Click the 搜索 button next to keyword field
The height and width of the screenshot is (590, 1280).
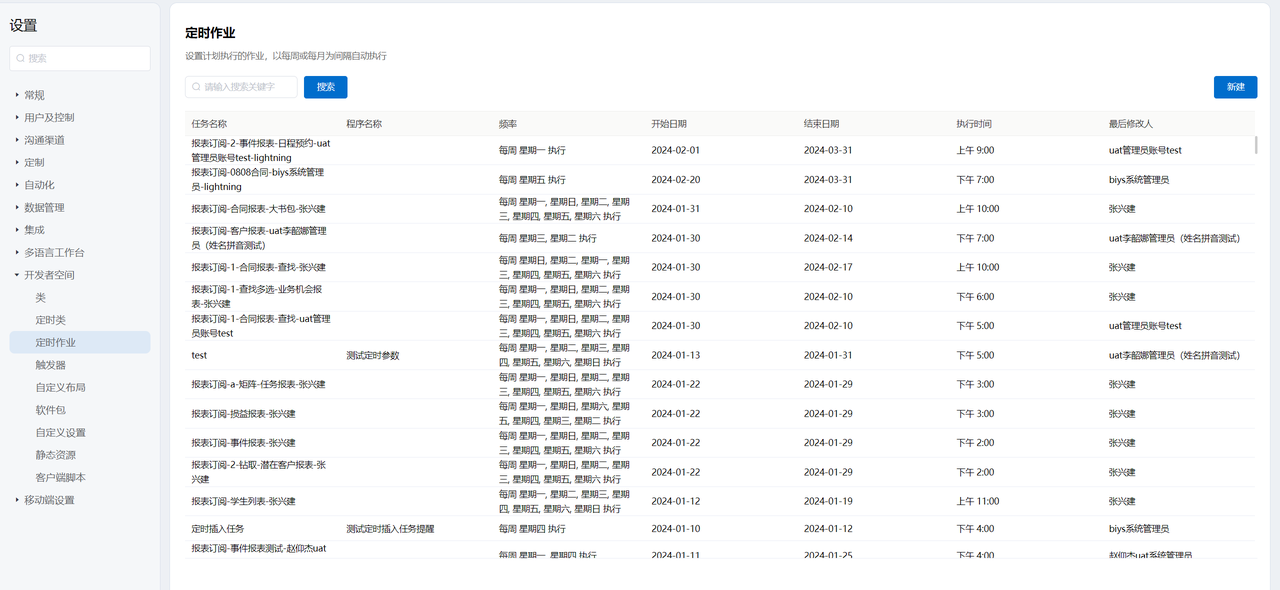[x=325, y=87]
